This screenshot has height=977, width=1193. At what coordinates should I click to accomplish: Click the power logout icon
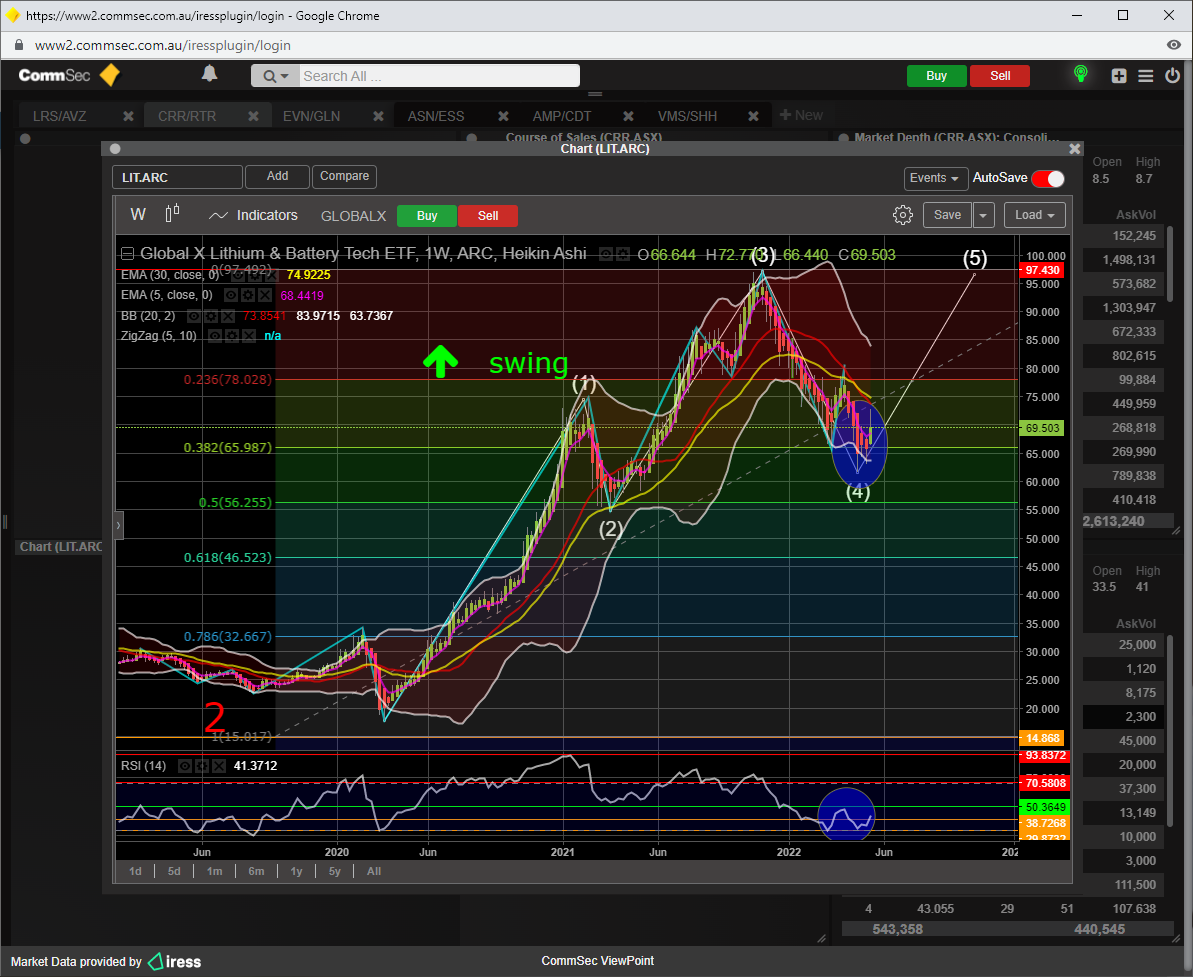coord(1172,75)
